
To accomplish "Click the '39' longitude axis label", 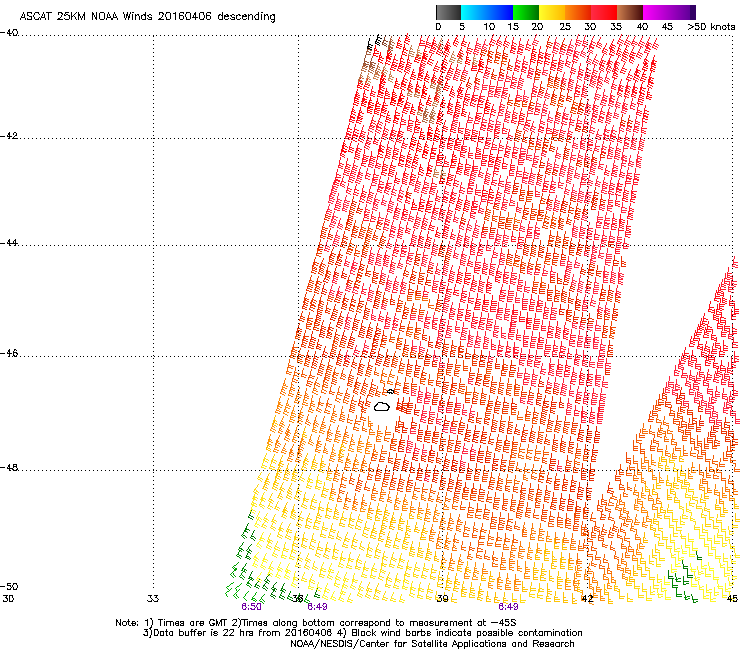I will pyautogui.click(x=442, y=599).
